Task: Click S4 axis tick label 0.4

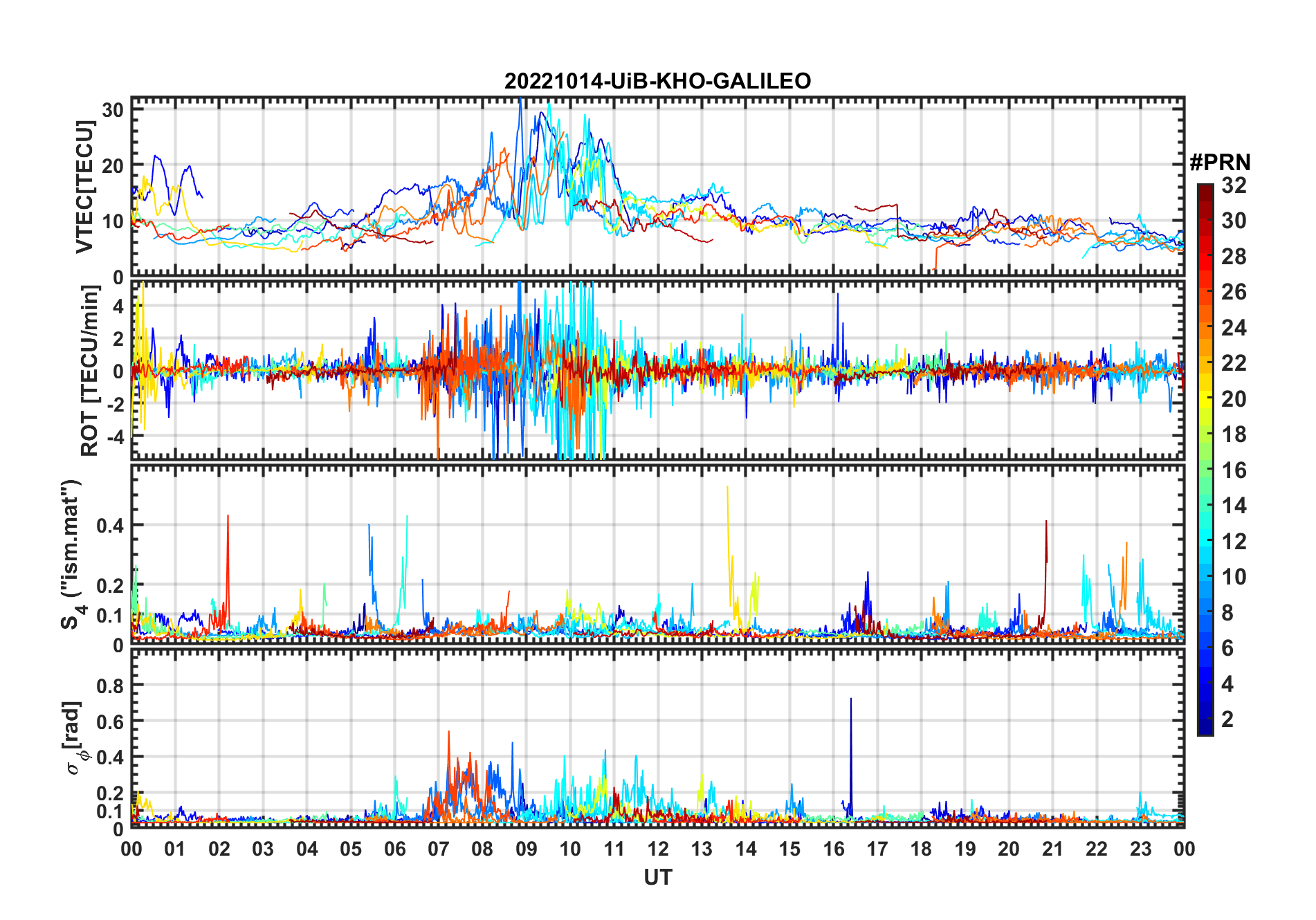Action: point(110,526)
